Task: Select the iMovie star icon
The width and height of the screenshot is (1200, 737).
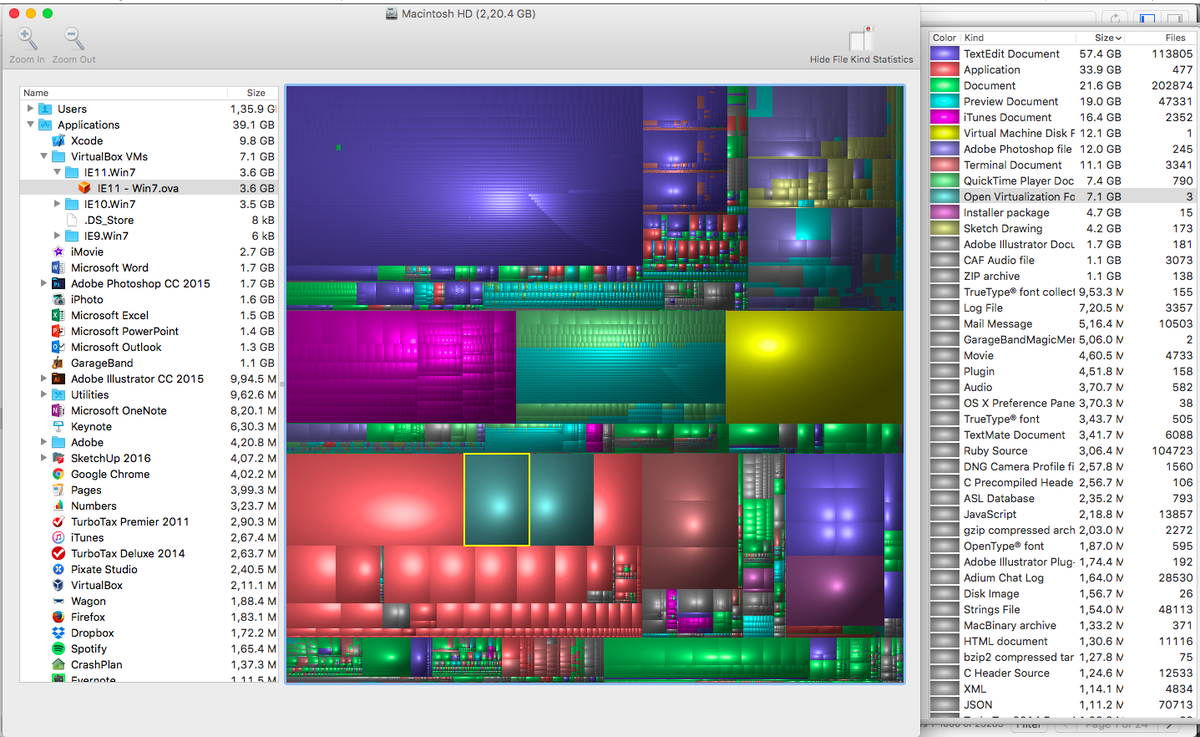Action: pyautogui.click(x=58, y=252)
